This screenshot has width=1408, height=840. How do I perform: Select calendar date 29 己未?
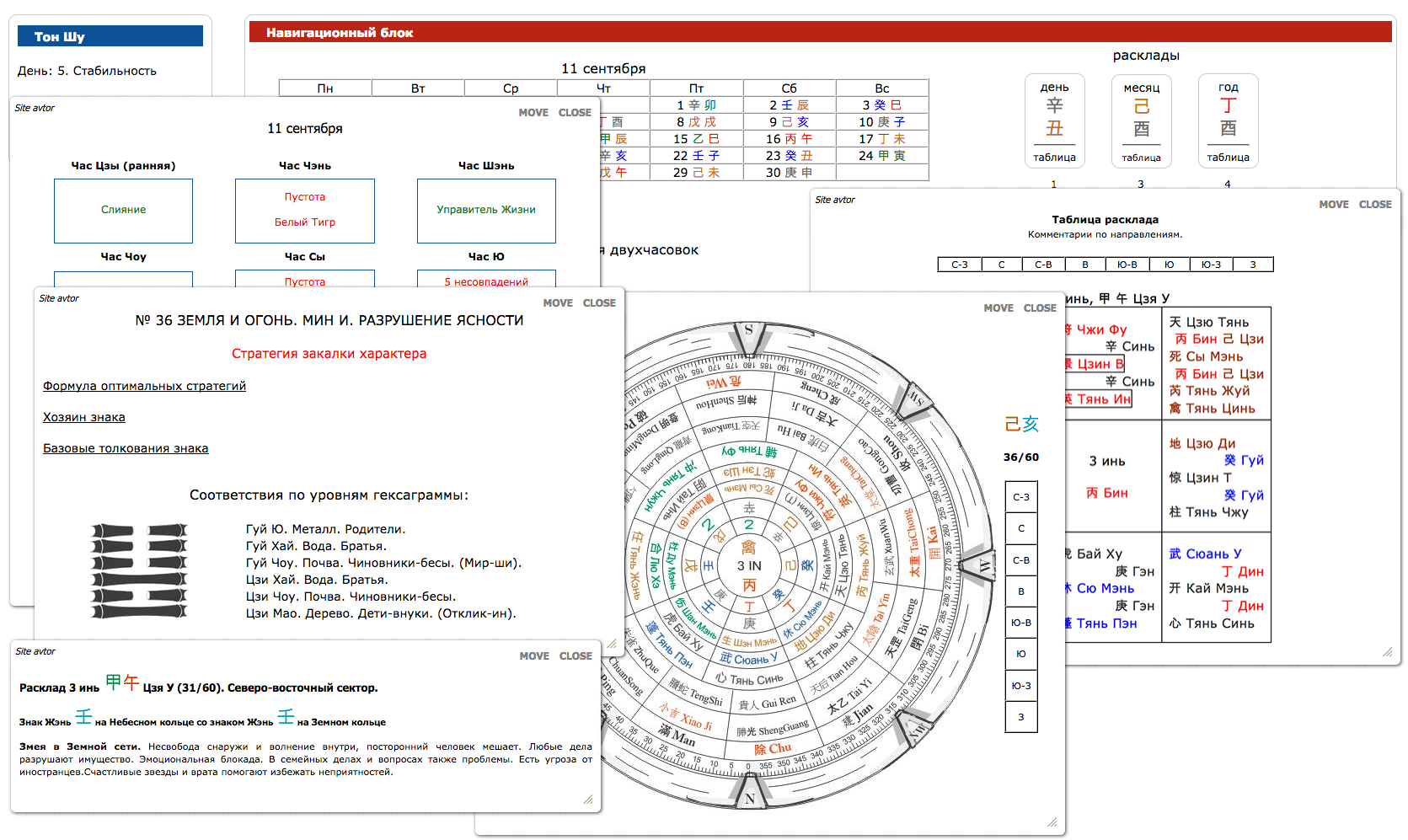(696, 173)
